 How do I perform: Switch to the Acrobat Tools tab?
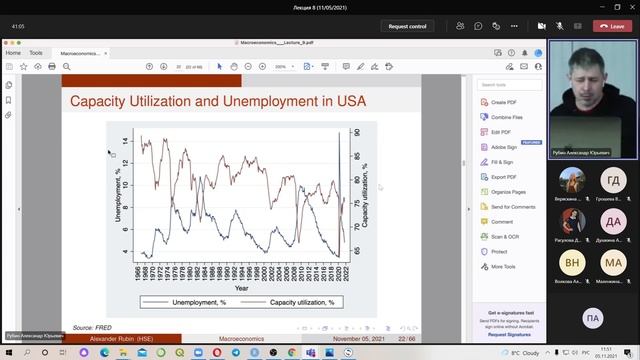[x=36, y=53]
